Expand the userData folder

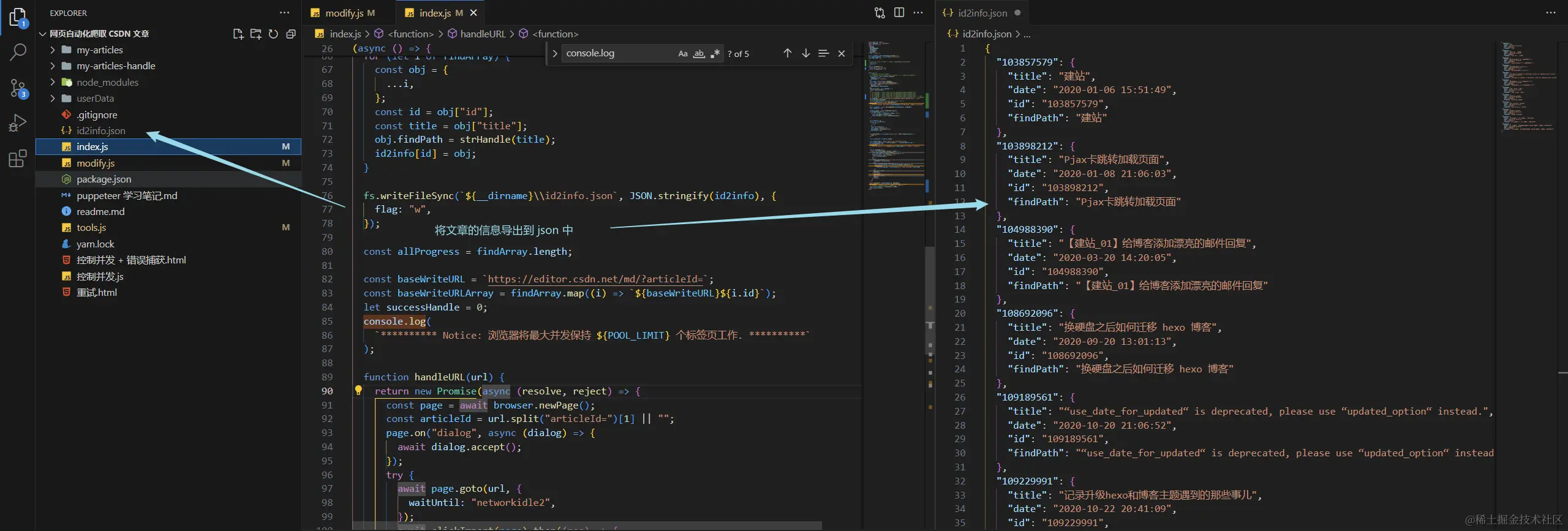[x=53, y=98]
